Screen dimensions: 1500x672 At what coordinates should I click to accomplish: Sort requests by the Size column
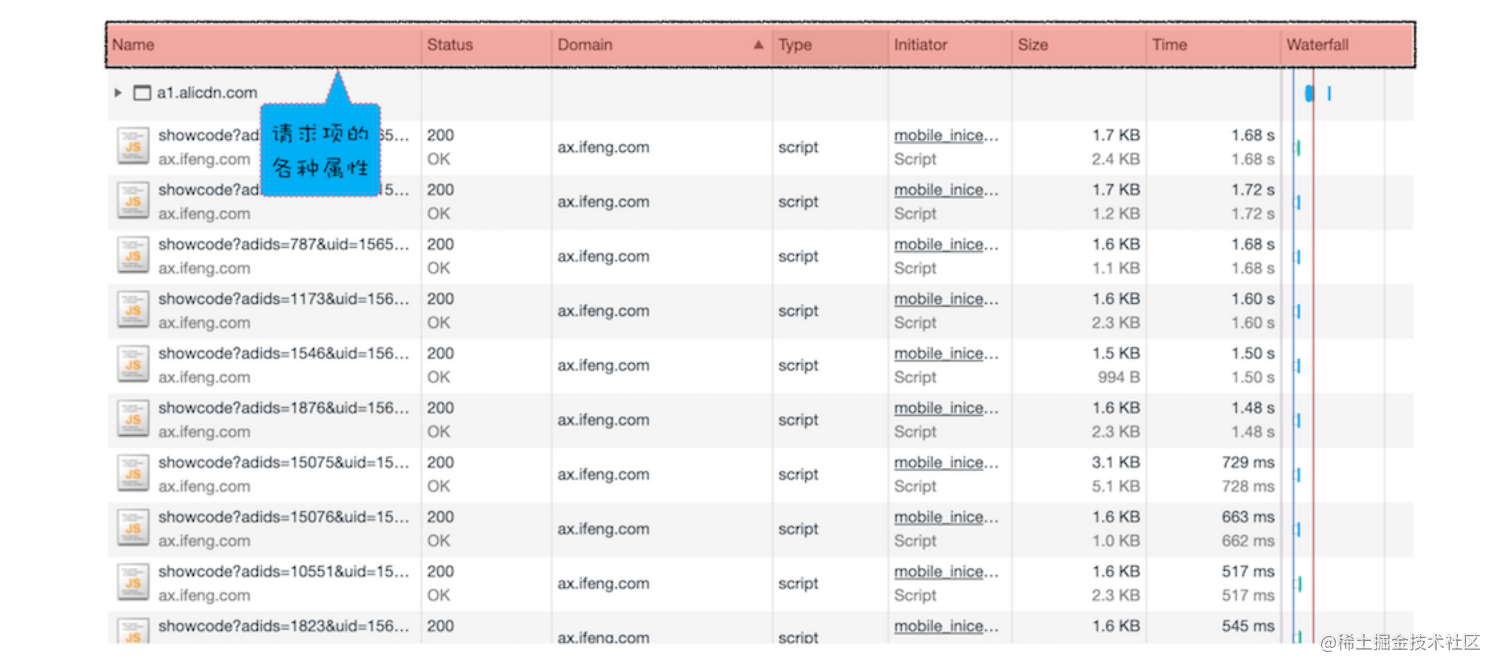tap(1033, 45)
